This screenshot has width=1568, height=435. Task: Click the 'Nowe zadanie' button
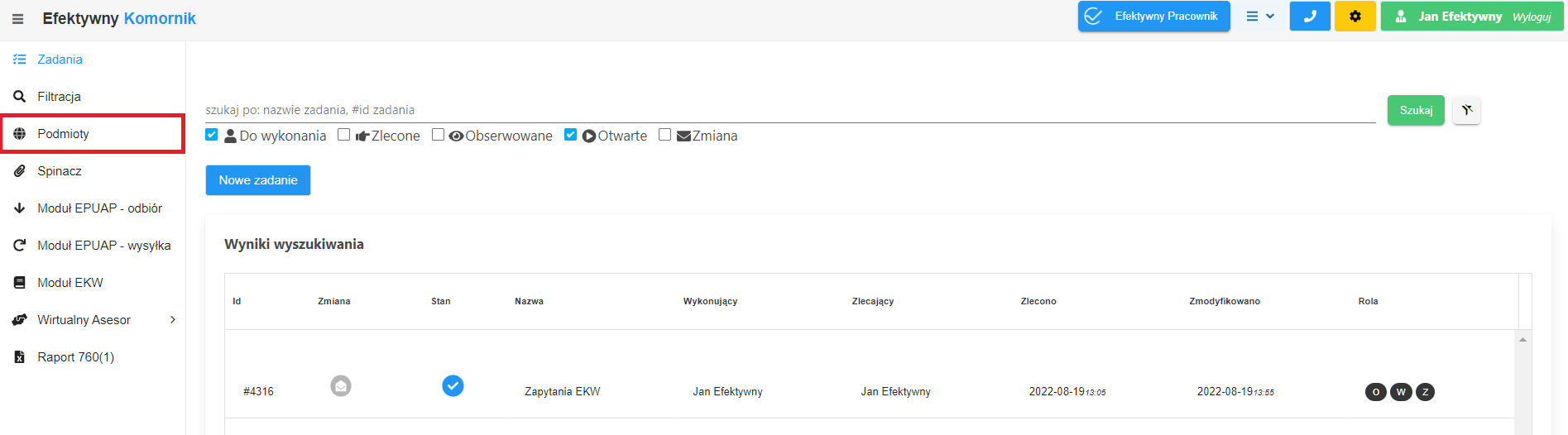(257, 180)
